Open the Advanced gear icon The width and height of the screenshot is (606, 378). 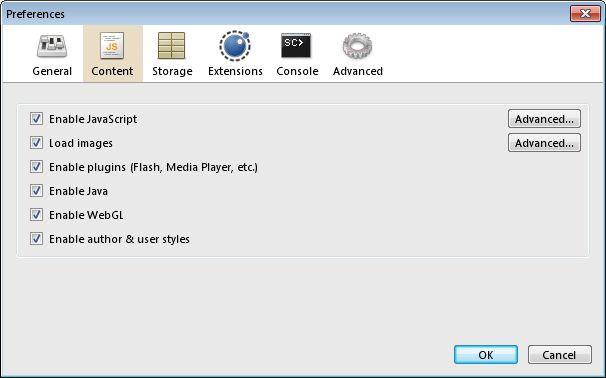(357, 46)
